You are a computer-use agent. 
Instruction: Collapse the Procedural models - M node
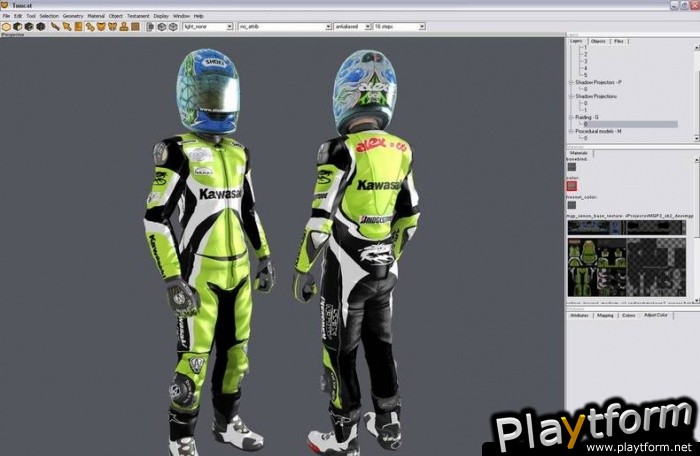click(x=571, y=131)
